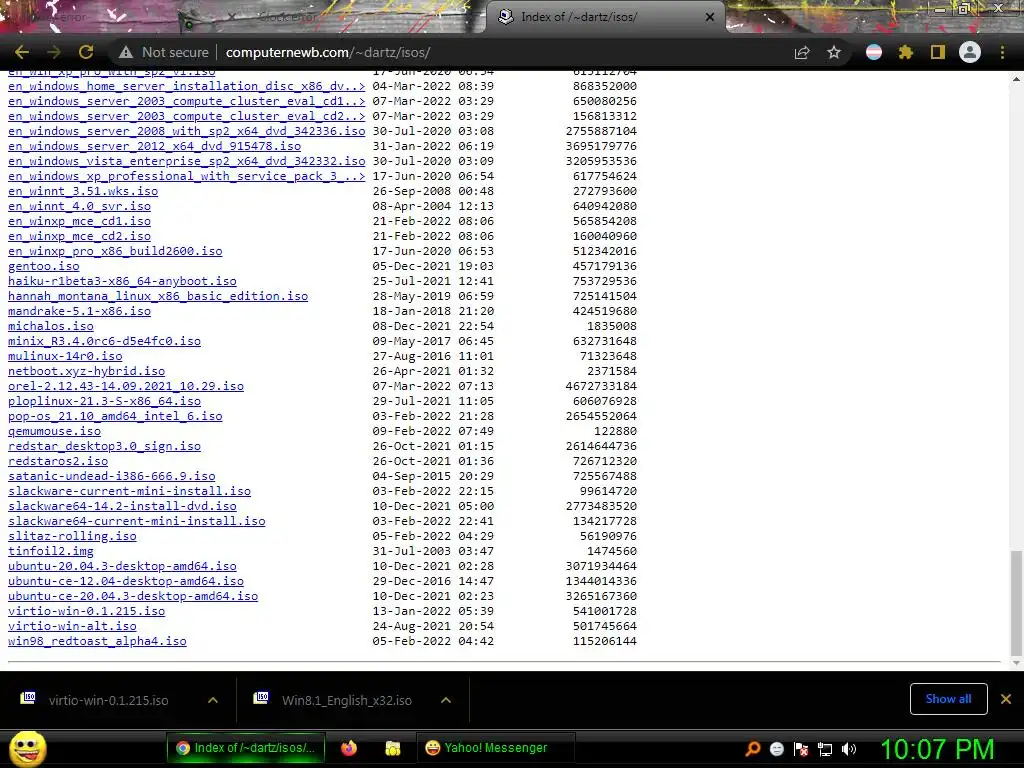1024x768 pixels.
Task: Open the qemumouse.iso link
Action: click(54, 432)
